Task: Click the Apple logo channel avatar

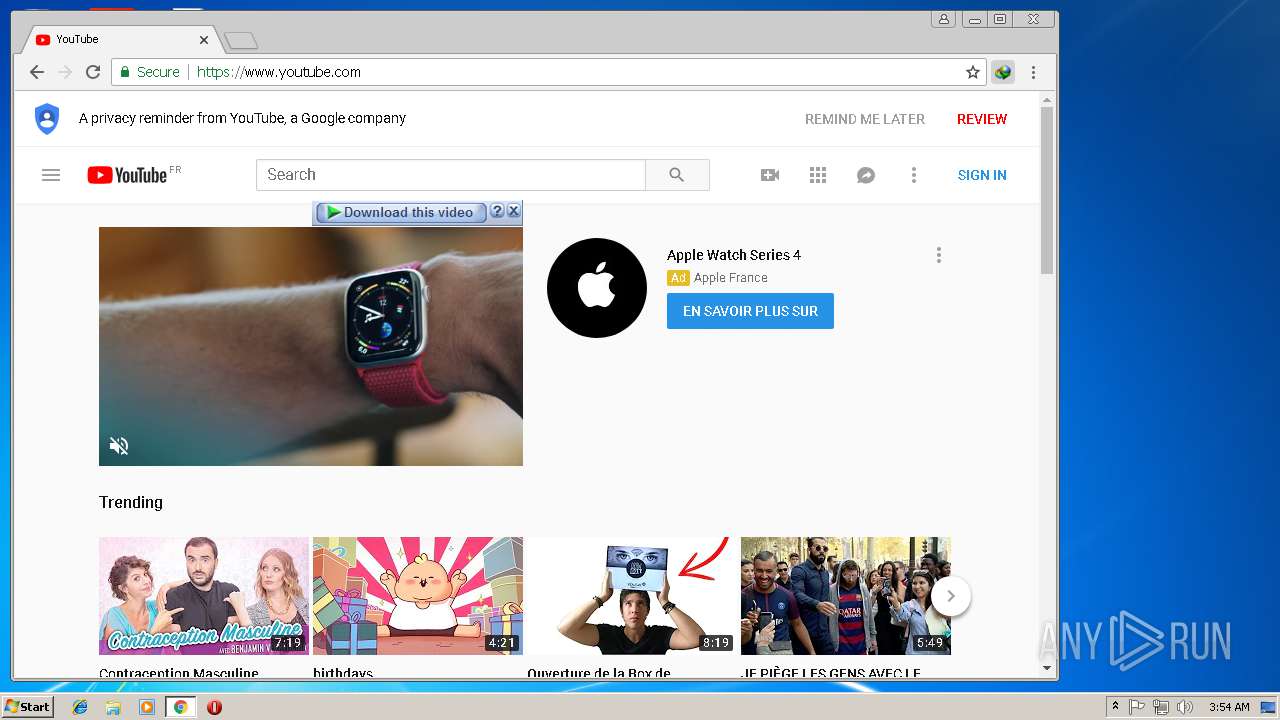Action: (597, 288)
